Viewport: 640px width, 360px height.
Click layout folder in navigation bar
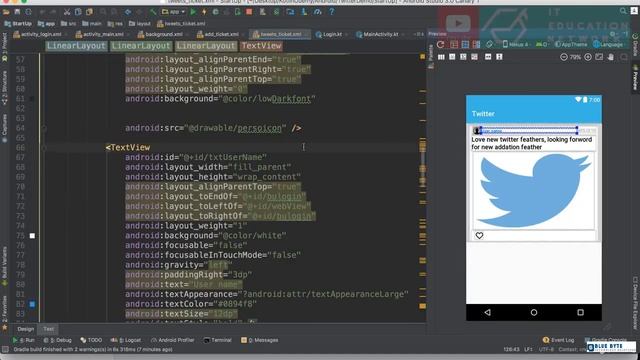click(x=140, y=24)
